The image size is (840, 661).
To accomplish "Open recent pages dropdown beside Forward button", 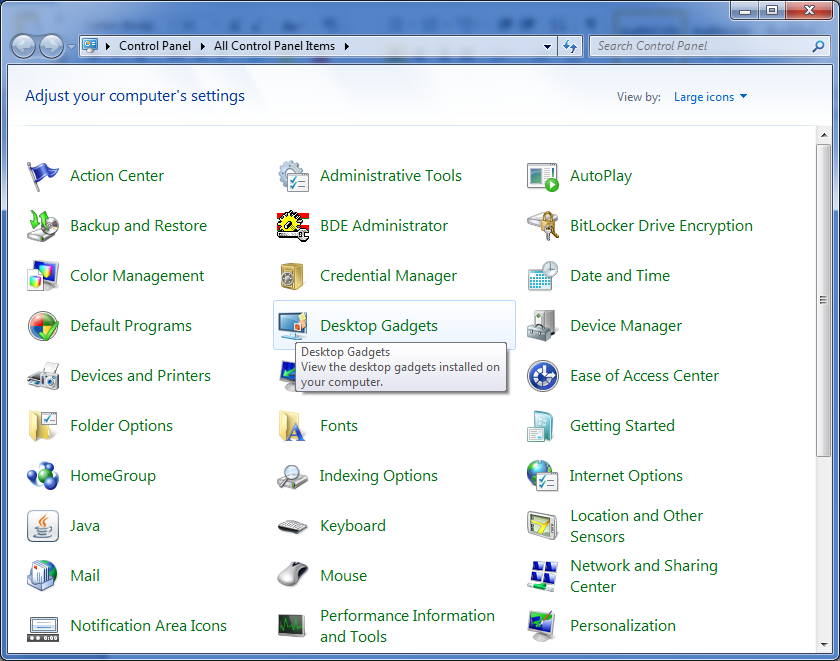I will 71,47.
